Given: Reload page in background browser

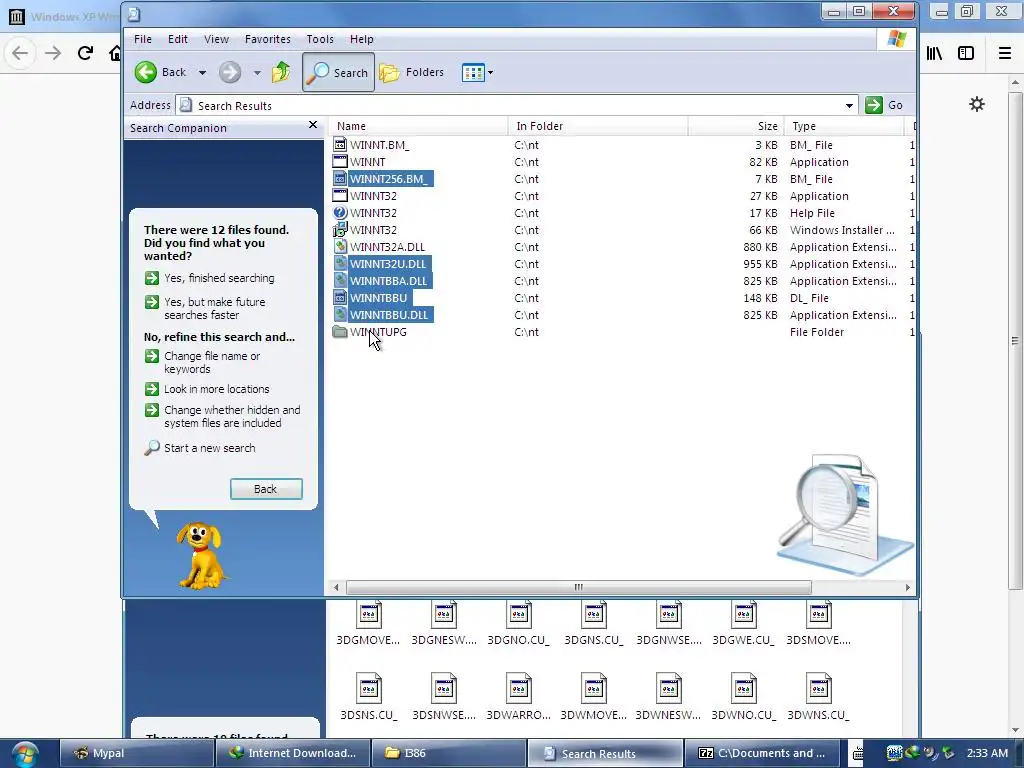Looking at the screenshot, I should point(85,53).
